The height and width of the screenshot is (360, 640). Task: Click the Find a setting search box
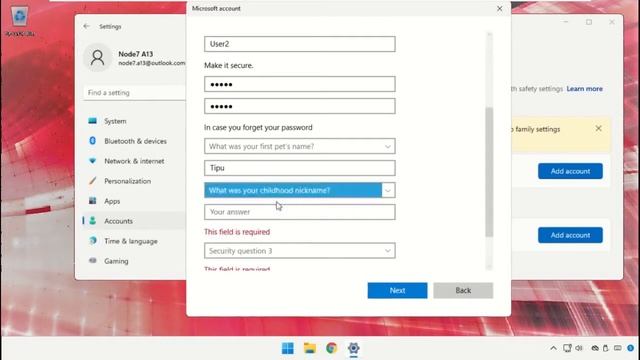click(135, 93)
